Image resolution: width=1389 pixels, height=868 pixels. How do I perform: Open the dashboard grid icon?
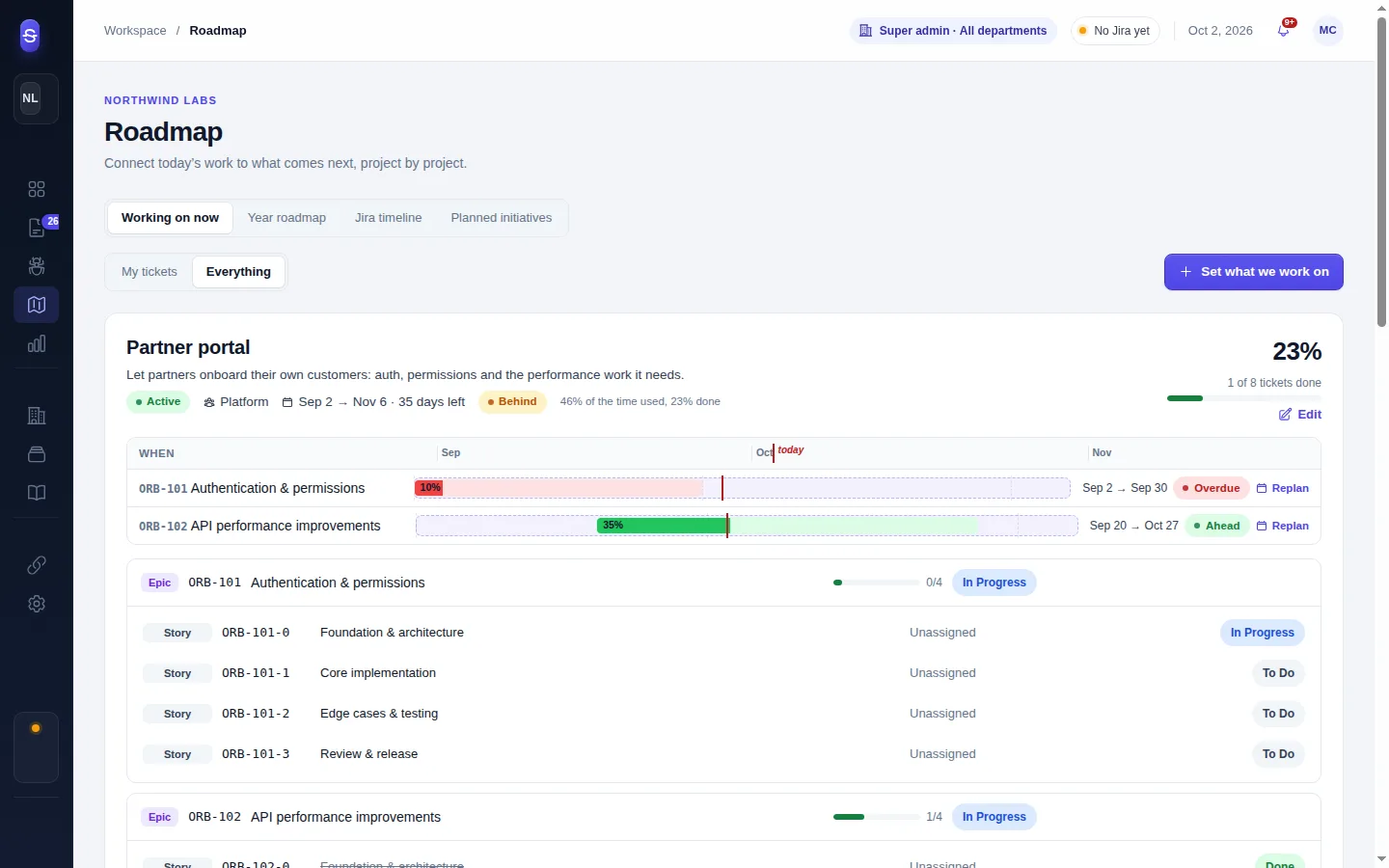tap(37, 189)
